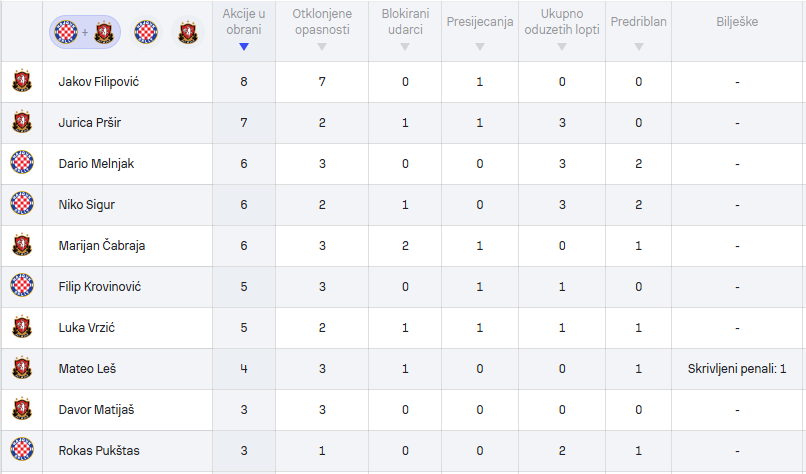Sort by Blokirani udarci arrow
Image resolution: width=806 pixels, height=474 pixels.
click(405, 47)
